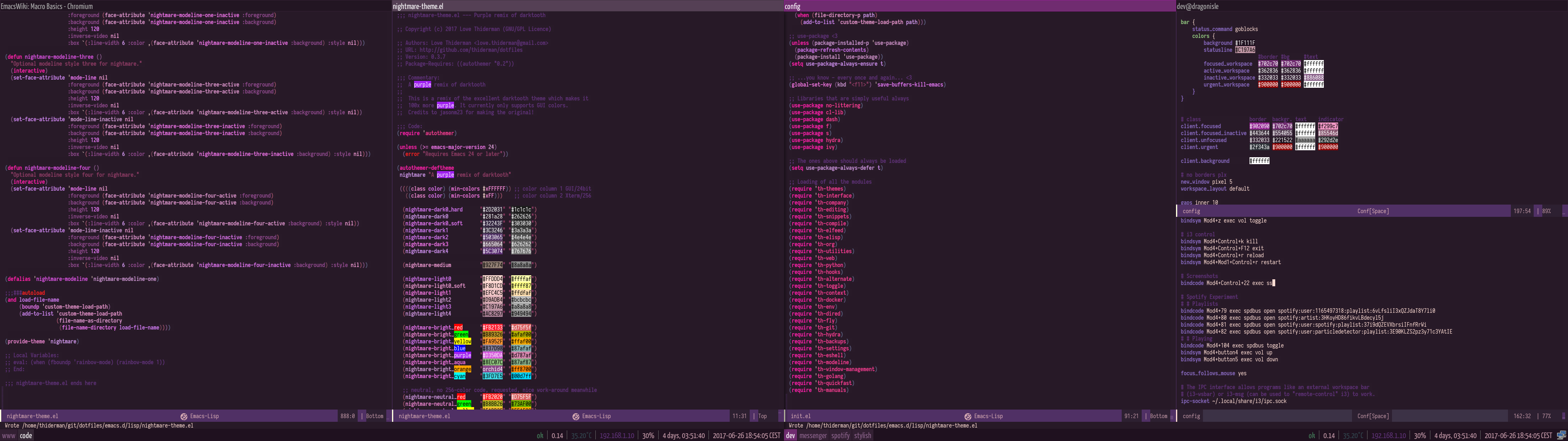Click the orchid4 color swatch
Viewport: 1568px width, 441px height.
(492, 369)
